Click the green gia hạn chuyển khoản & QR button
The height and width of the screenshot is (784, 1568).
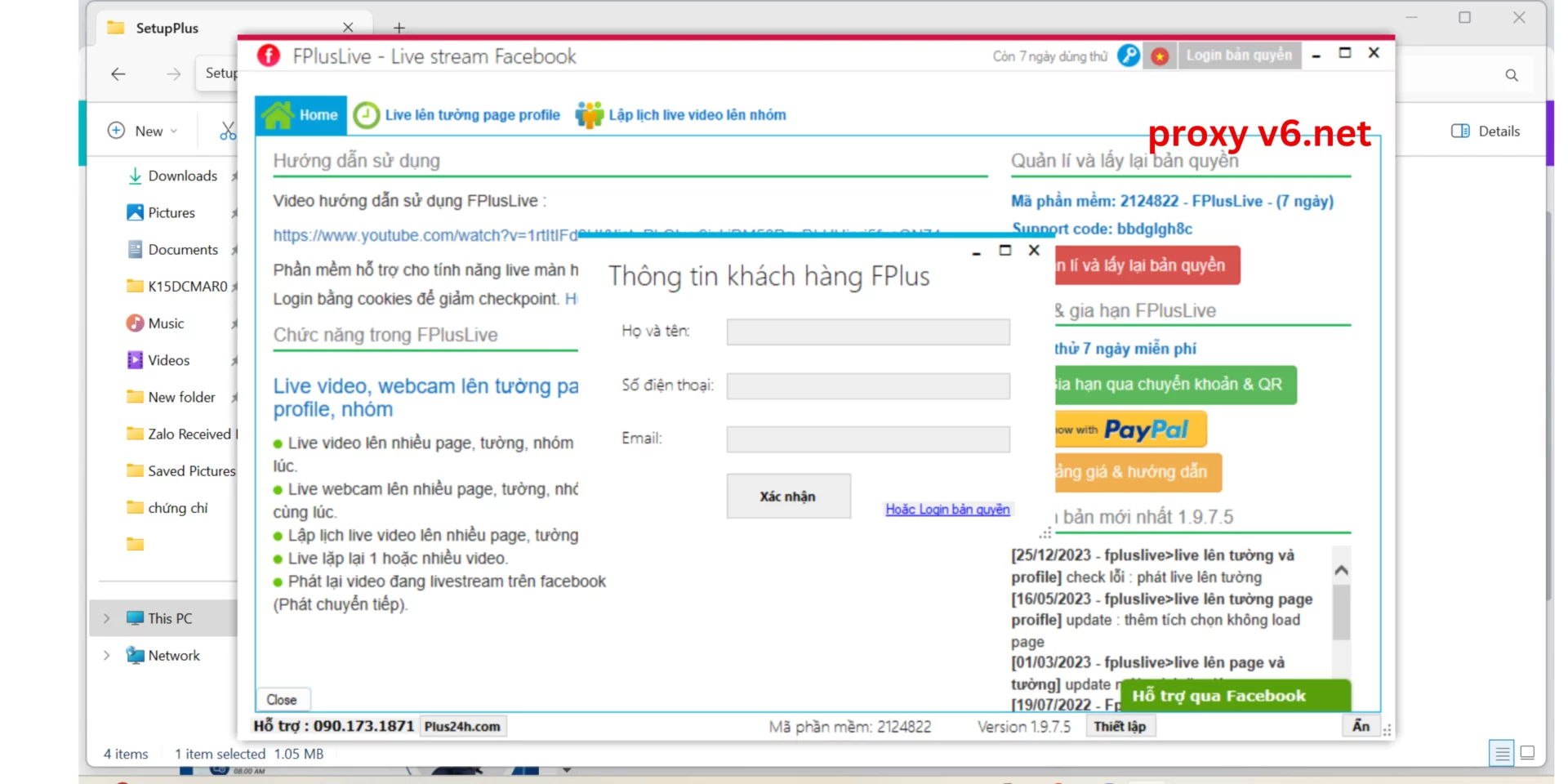point(1175,385)
